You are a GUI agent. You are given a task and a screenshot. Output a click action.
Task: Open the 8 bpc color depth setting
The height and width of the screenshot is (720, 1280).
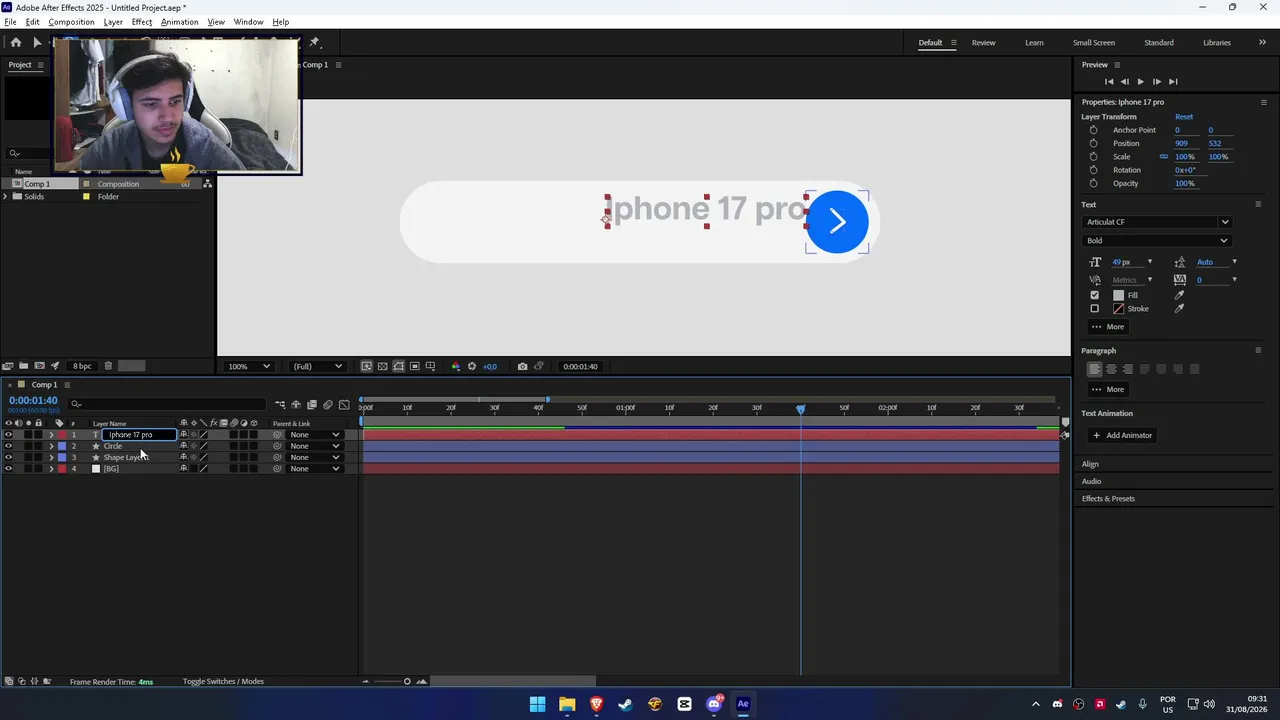click(x=82, y=366)
